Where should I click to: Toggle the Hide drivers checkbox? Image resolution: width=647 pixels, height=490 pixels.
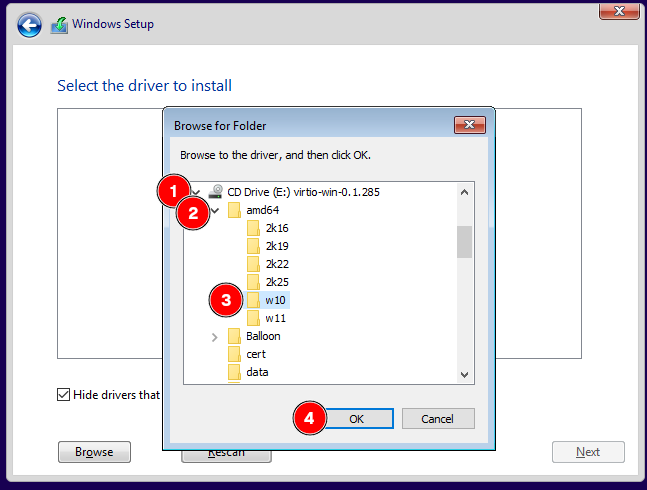pyautogui.click(x=63, y=395)
